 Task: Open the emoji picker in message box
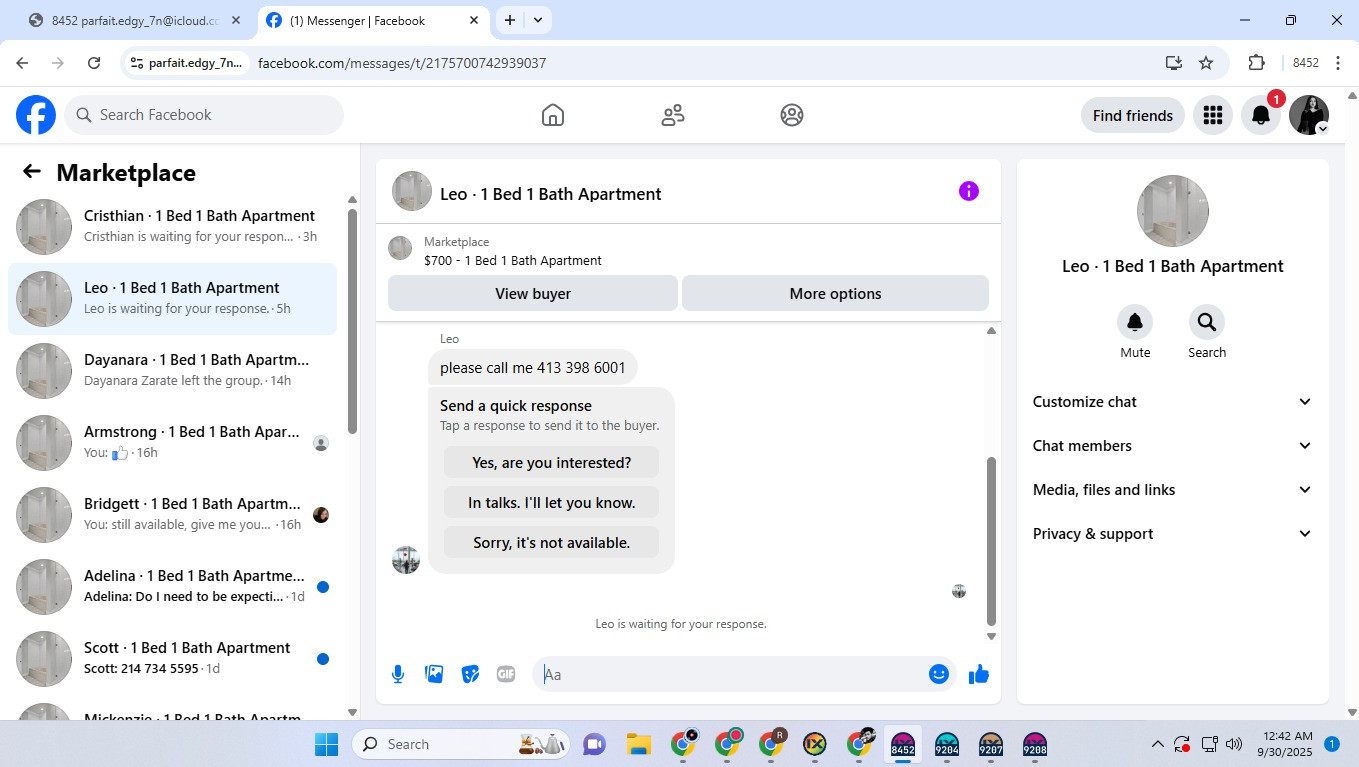click(x=938, y=674)
